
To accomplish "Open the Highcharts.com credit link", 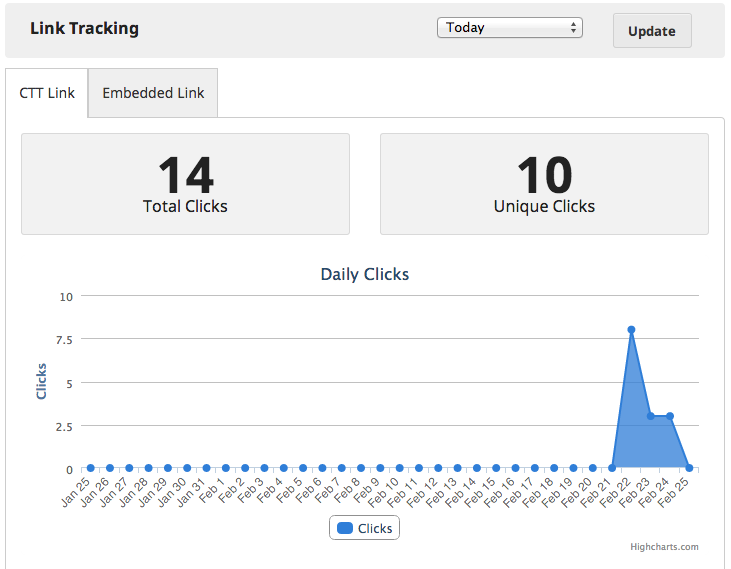I will pyautogui.click(x=664, y=547).
